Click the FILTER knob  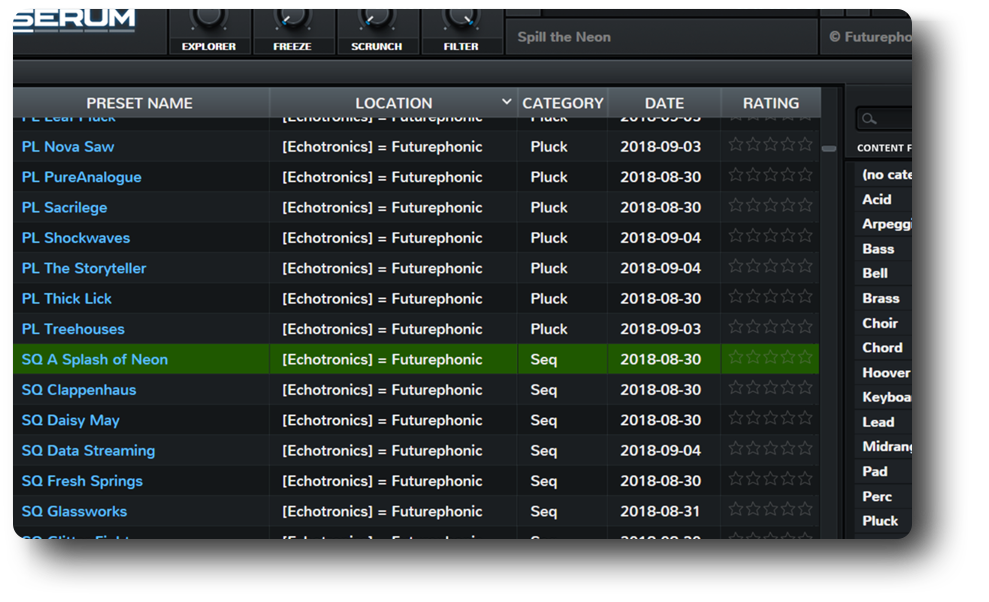[x=460, y=18]
